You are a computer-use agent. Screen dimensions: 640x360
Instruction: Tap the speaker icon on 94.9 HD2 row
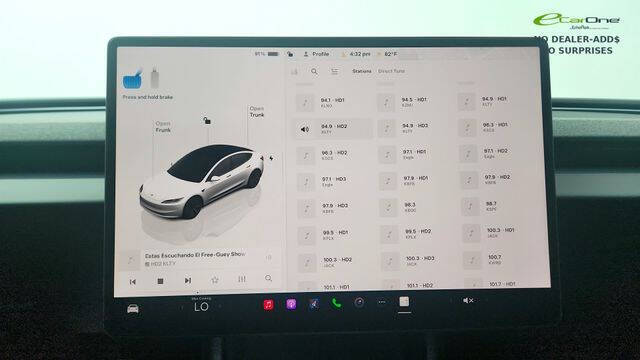(304, 129)
